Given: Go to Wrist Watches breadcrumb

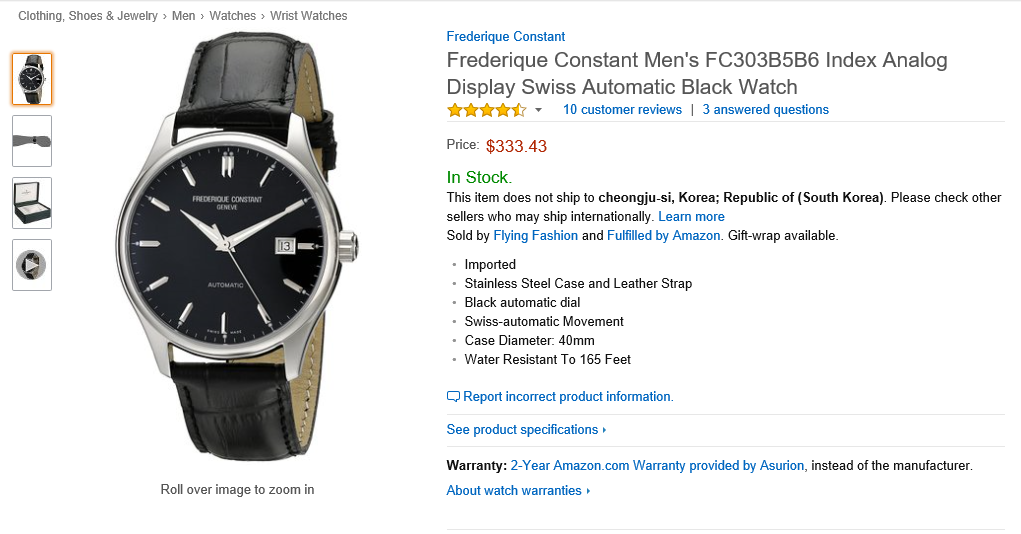Looking at the screenshot, I should (x=309, y=16).
